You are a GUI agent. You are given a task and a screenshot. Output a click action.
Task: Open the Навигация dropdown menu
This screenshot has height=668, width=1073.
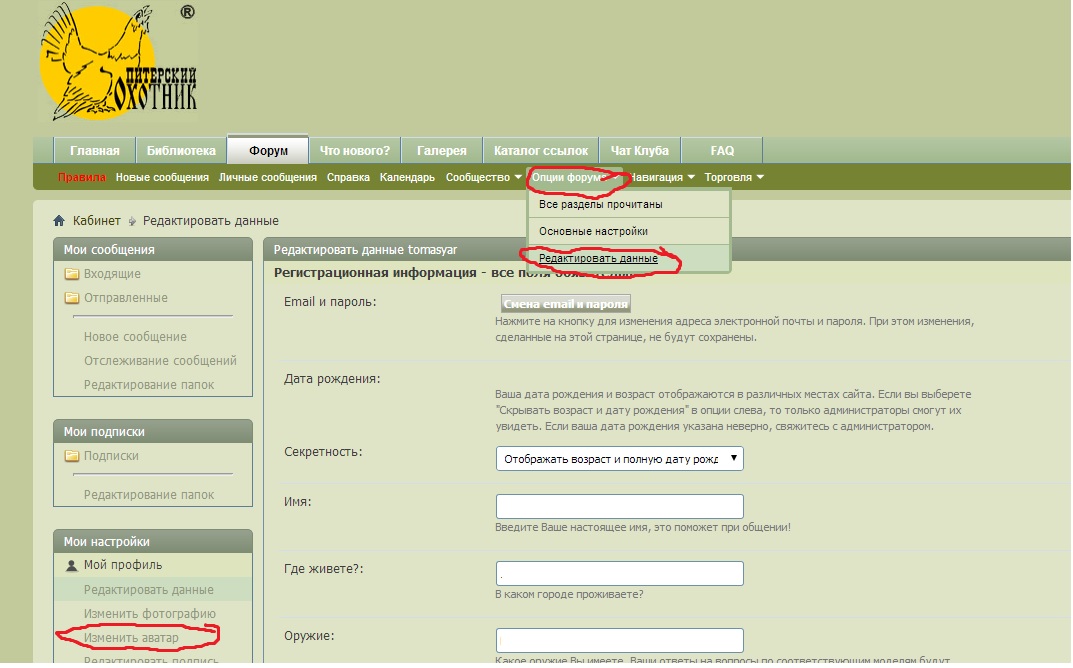click(662, 178)
